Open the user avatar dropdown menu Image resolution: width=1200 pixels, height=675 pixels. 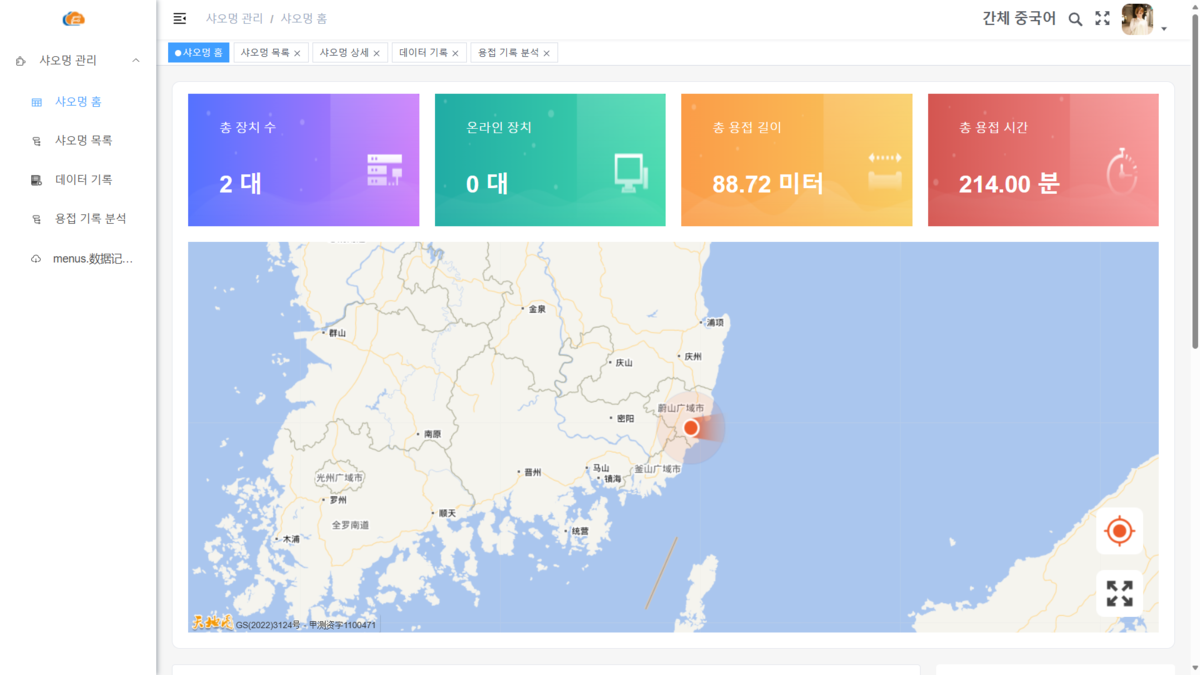(x=1144, y=19)
